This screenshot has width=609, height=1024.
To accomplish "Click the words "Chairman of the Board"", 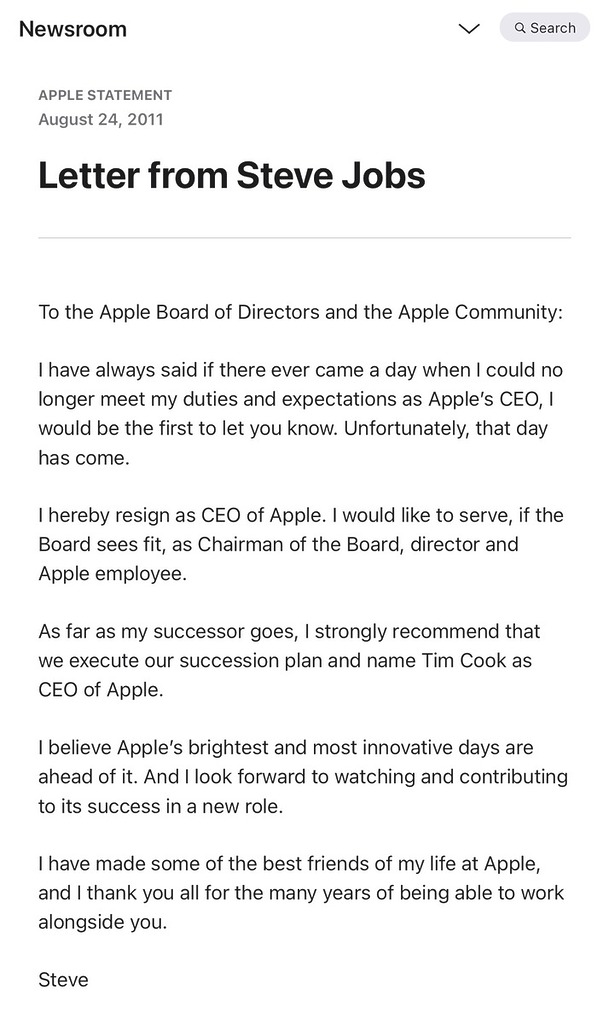I will pos(298,545).
